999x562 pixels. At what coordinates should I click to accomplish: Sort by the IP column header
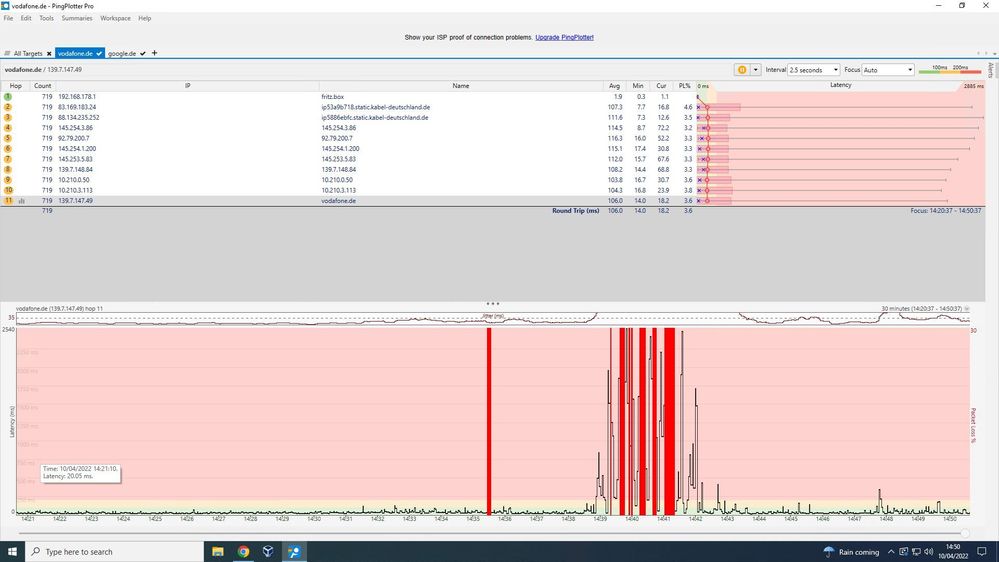pyautogui.click(x=187, y=85)
